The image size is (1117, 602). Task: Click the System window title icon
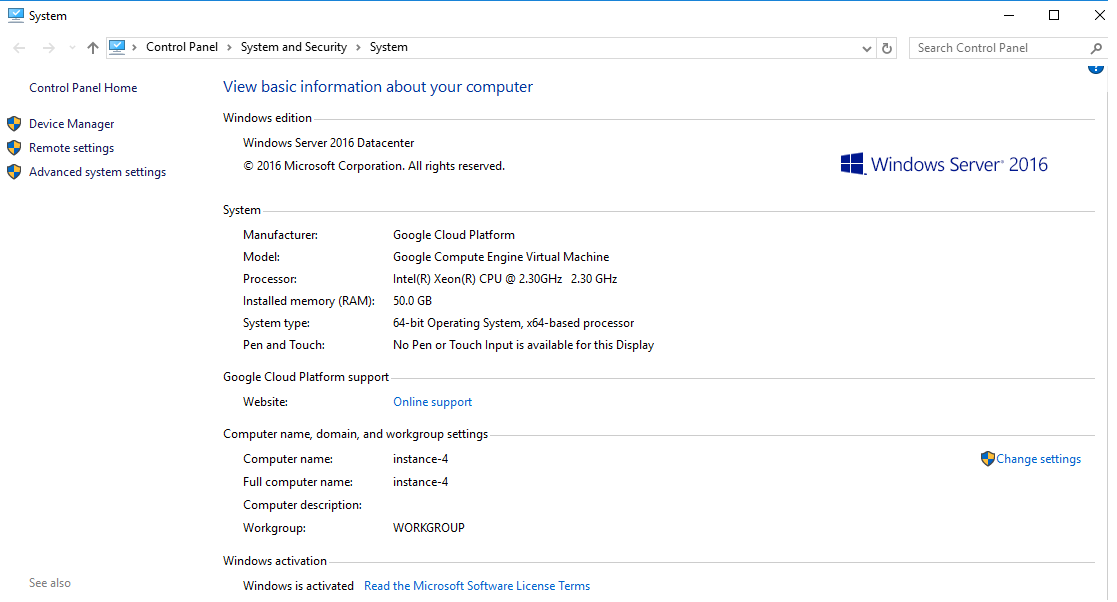[16, 15]
